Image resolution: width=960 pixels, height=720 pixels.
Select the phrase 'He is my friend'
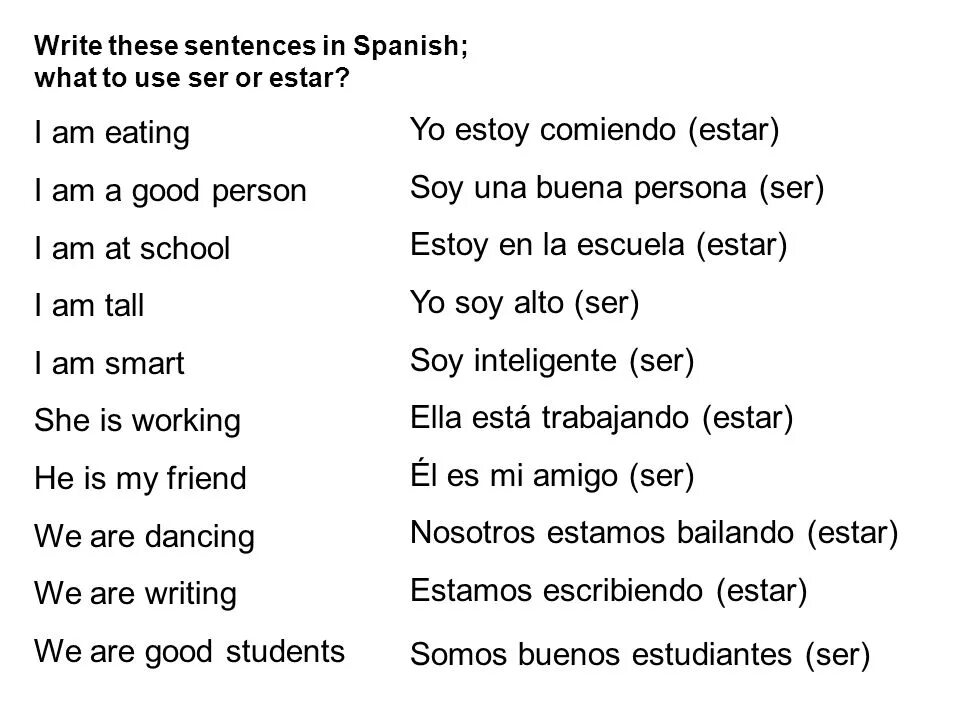coord(141,479)
